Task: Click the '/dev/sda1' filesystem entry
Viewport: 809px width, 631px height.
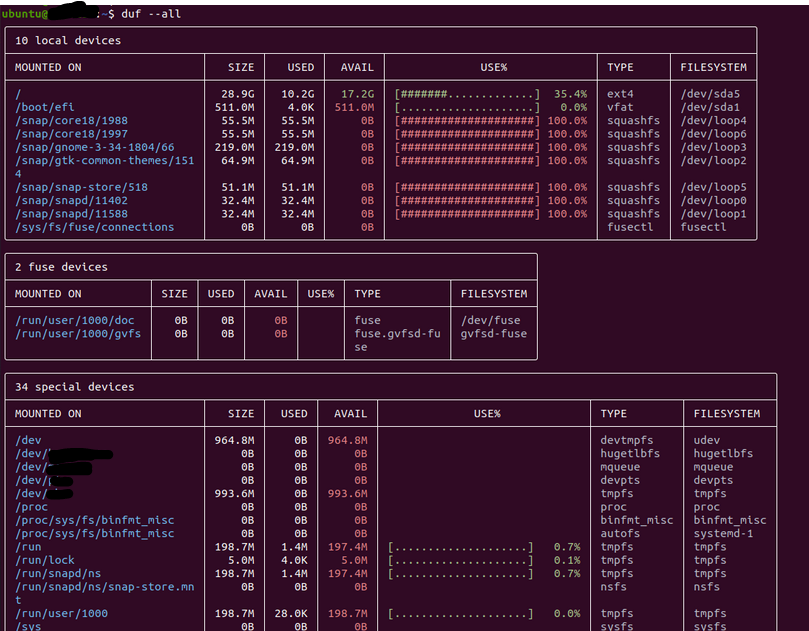Action: (x=710, y=107)
